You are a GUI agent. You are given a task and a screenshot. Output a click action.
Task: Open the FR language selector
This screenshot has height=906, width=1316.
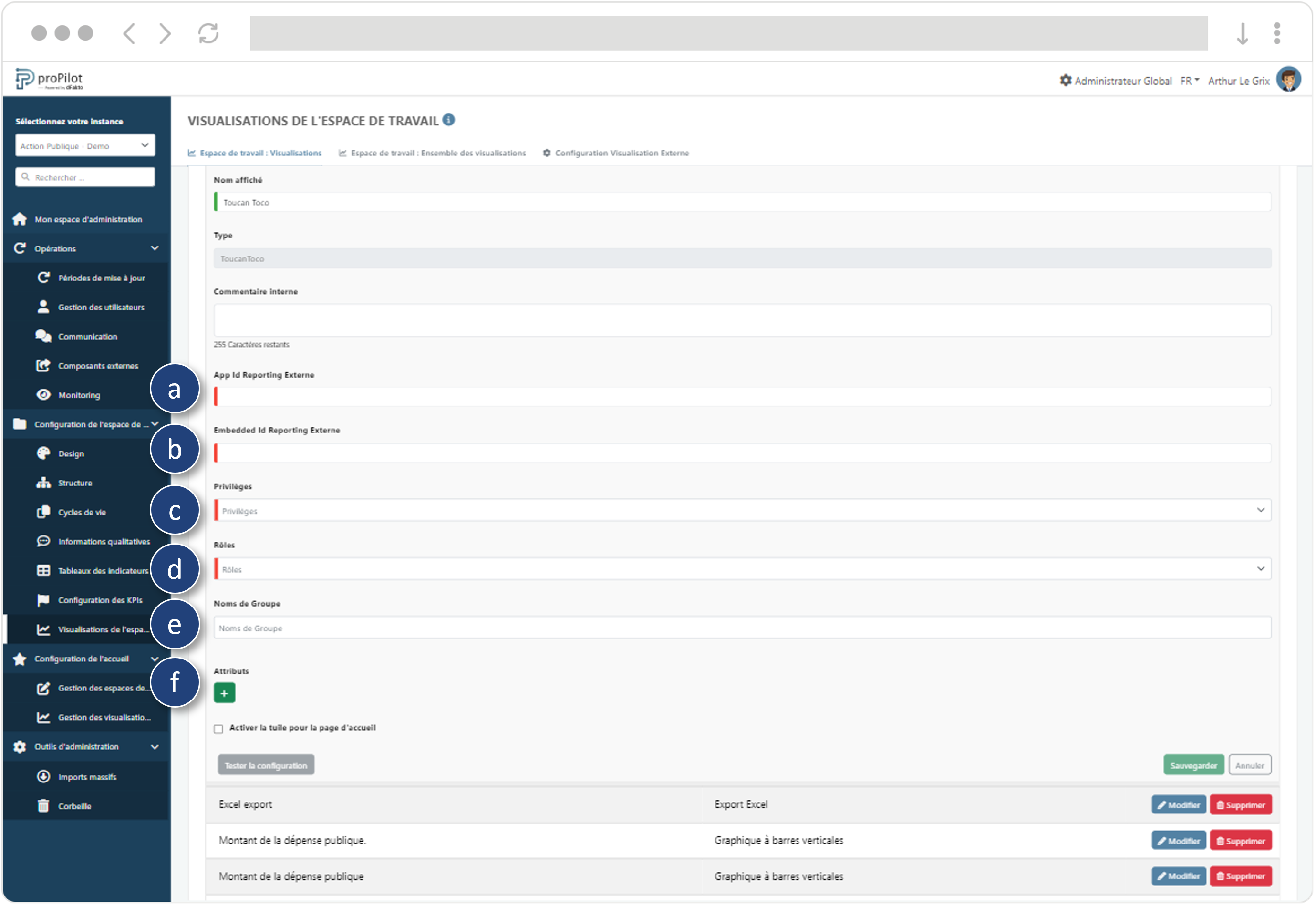pos(1190,81)
